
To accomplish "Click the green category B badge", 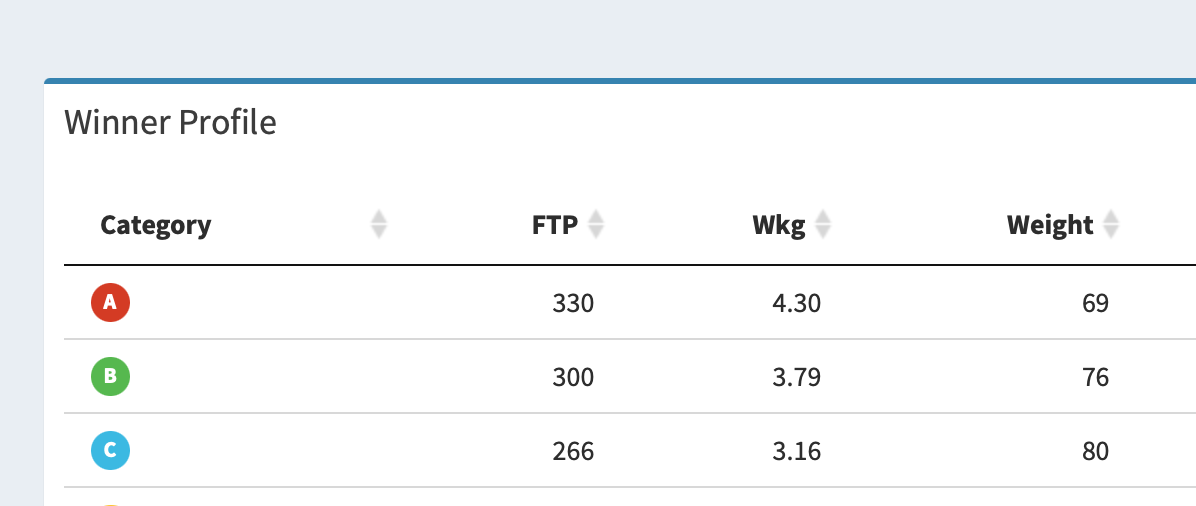I will pyautogui.click(x=111, y=376).
